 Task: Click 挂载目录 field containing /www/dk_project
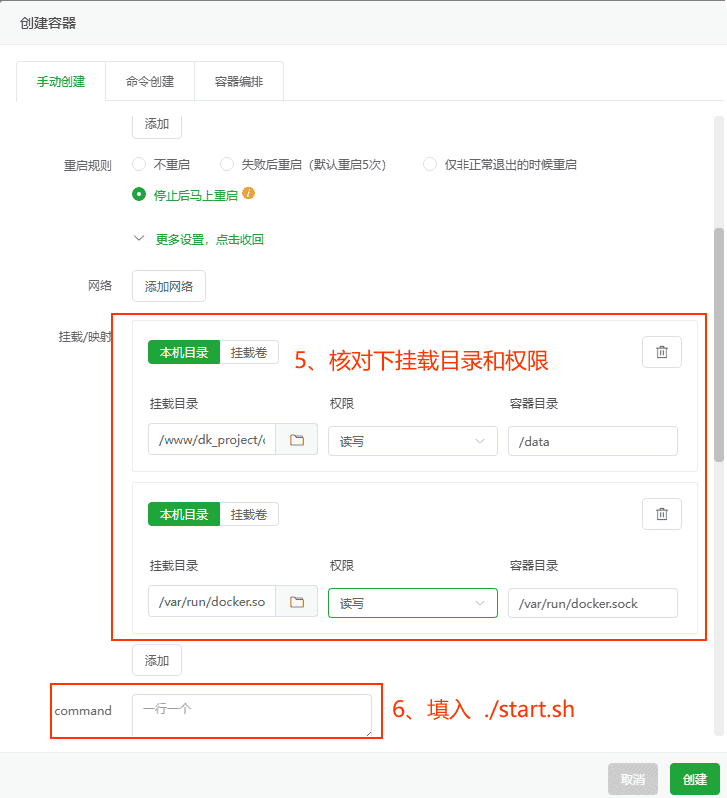point(212,440)
